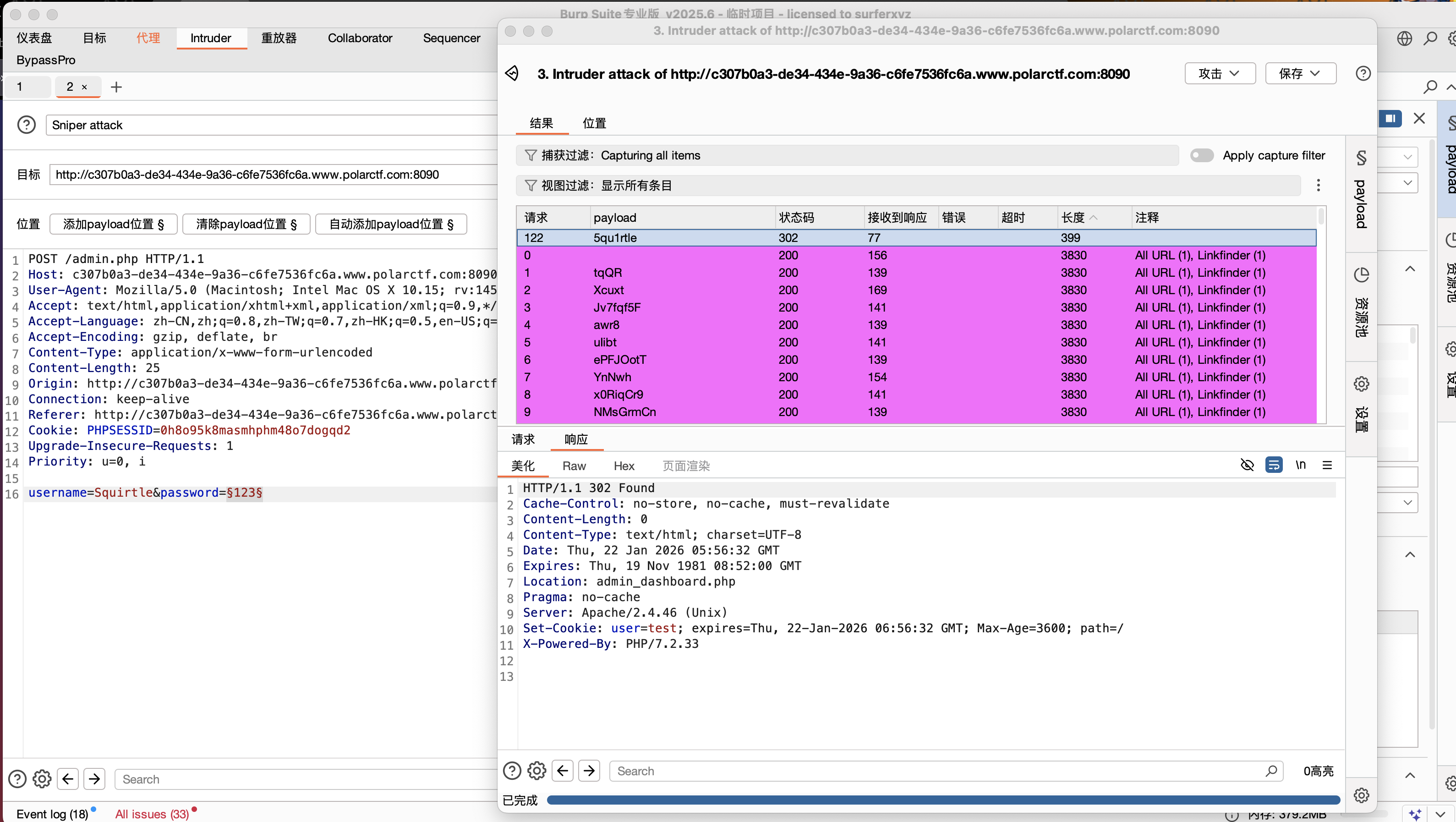
Task: Enable the Apply capture filter switch
Action: point(1202,155)
